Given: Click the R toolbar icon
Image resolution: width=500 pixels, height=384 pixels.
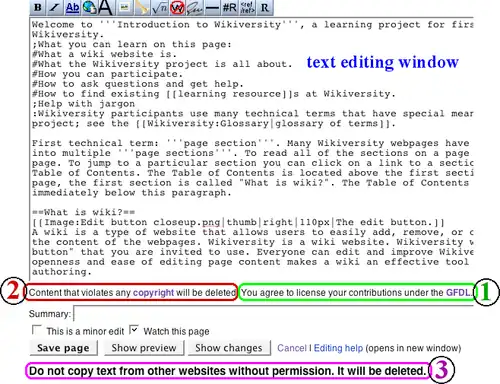Looking at the screenshot, I should (x=265, y=7).
